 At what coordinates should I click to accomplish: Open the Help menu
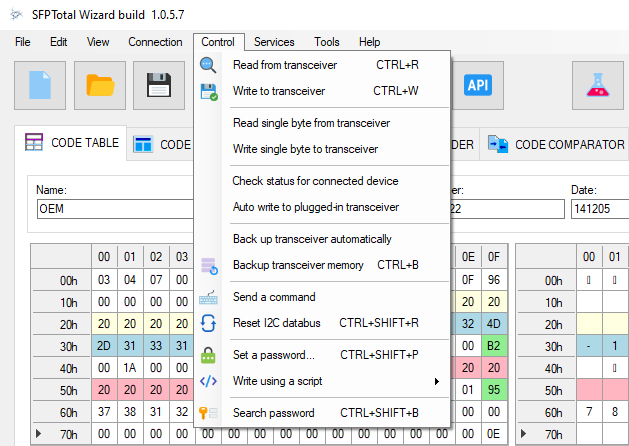click(x=369, y=42)
